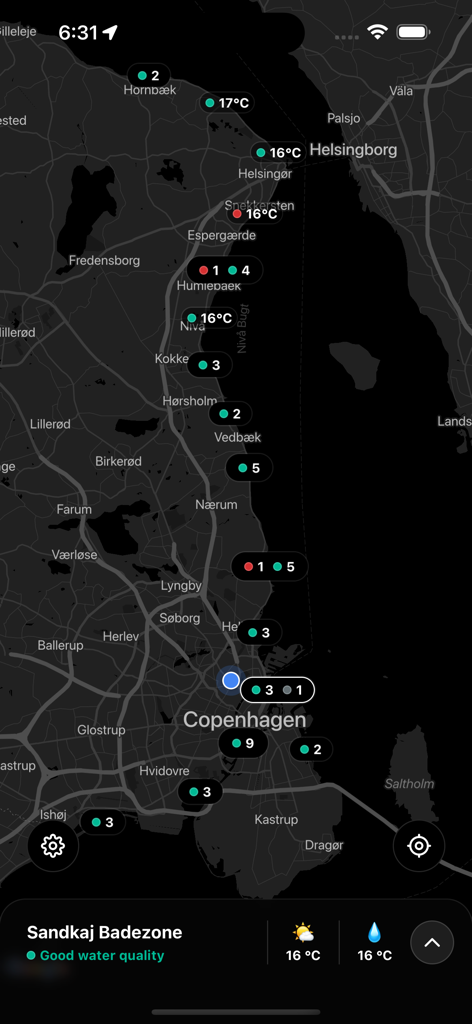Tap the Ballerup map label
Image resolution: width=472 pixels, height=1024 pixels.
point(61,645)
